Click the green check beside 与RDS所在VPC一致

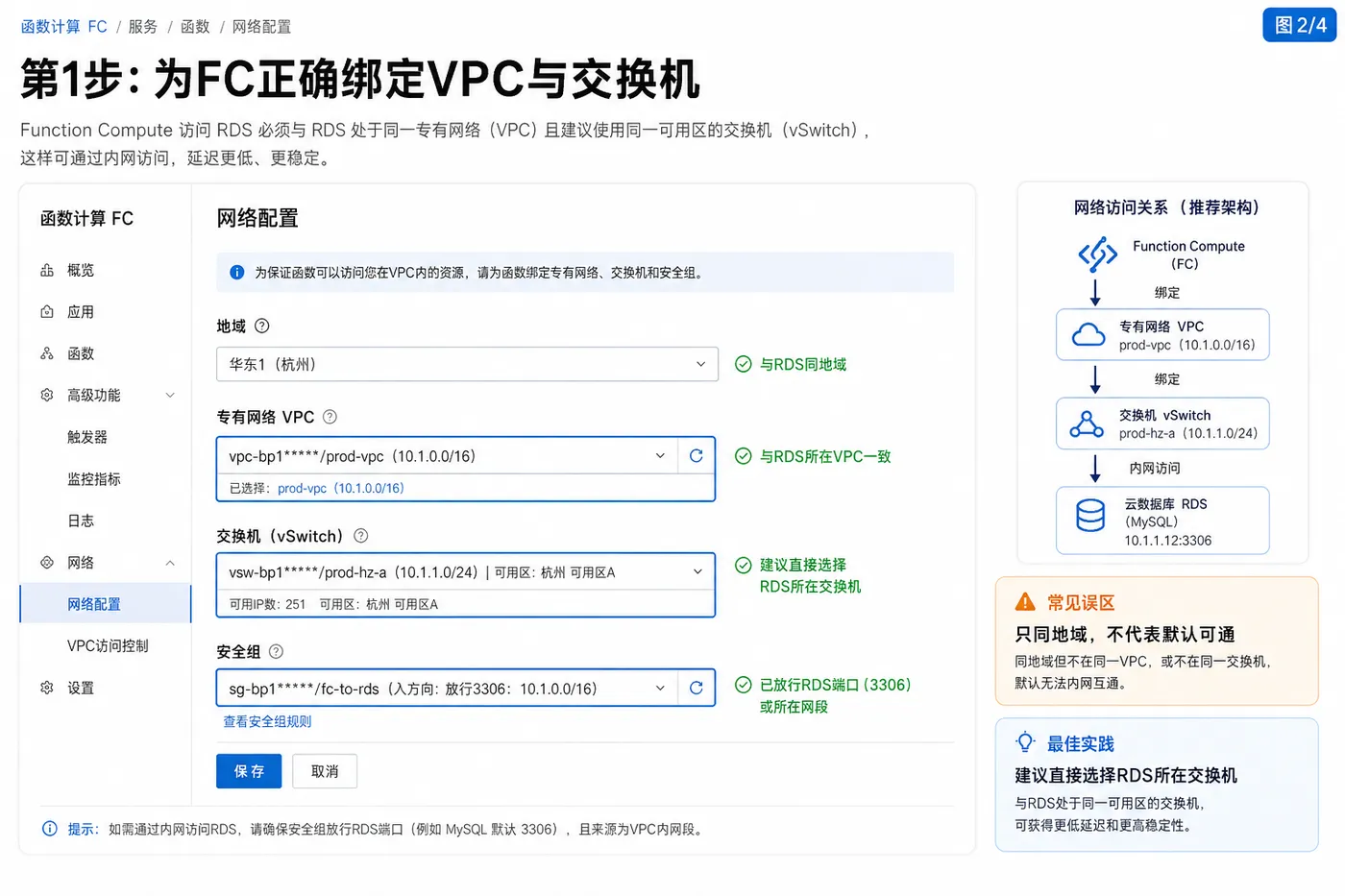click(743, 456)
